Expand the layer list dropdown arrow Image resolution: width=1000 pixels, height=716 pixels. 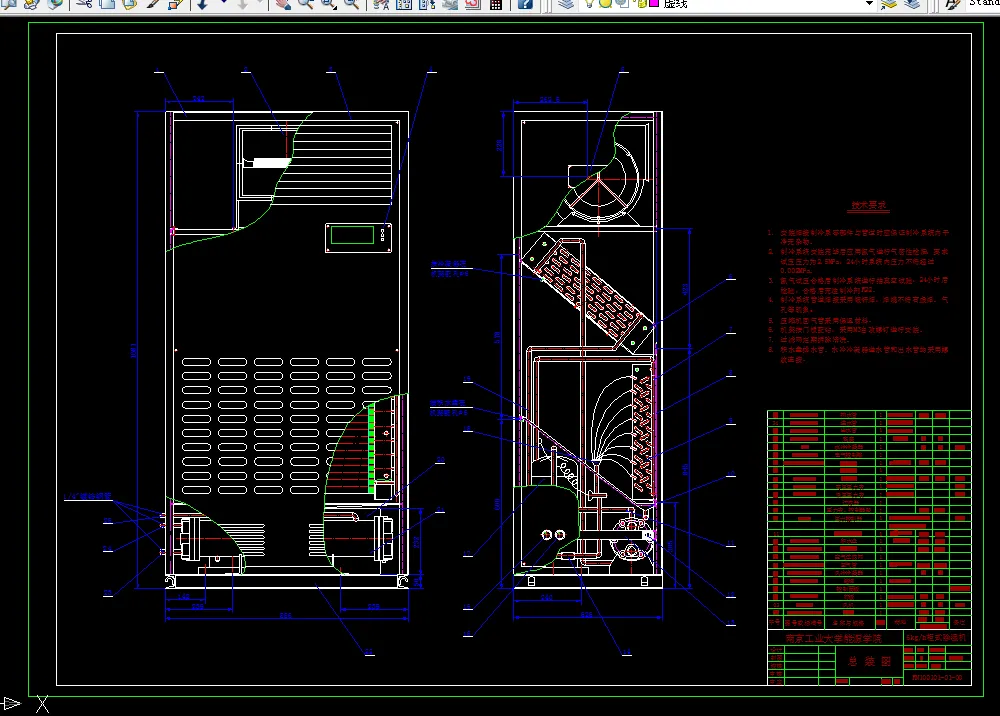click(869, 3)
